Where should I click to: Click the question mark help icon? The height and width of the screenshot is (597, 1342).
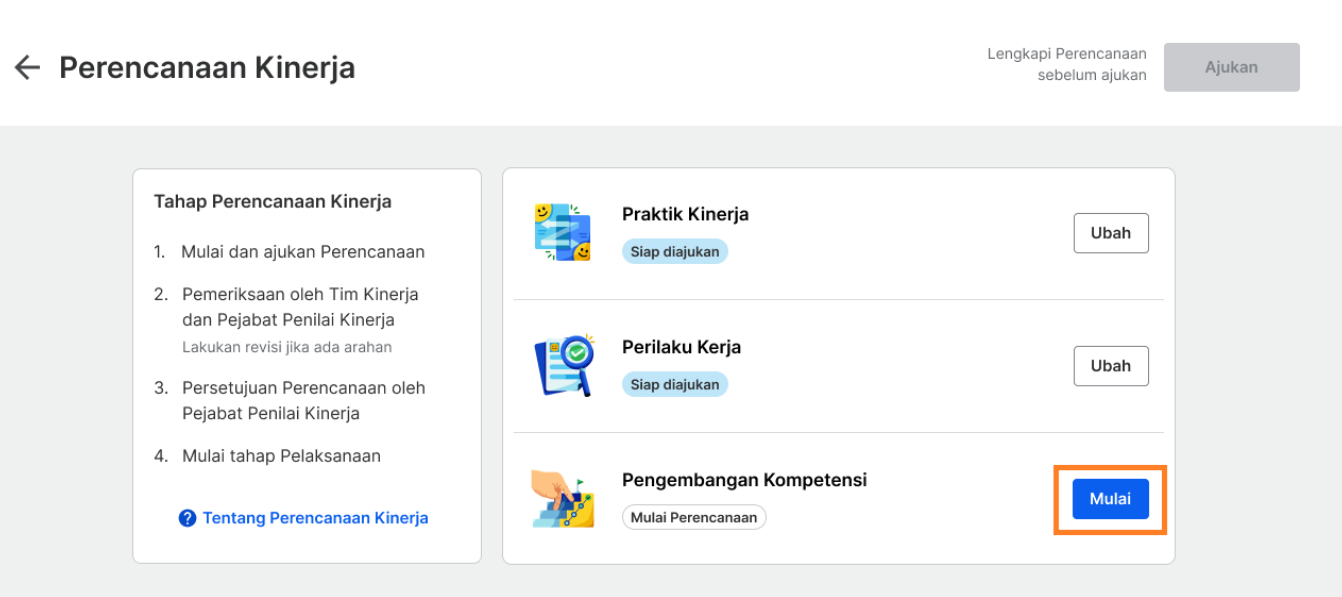pyautogui.click(x=187, y=518)
